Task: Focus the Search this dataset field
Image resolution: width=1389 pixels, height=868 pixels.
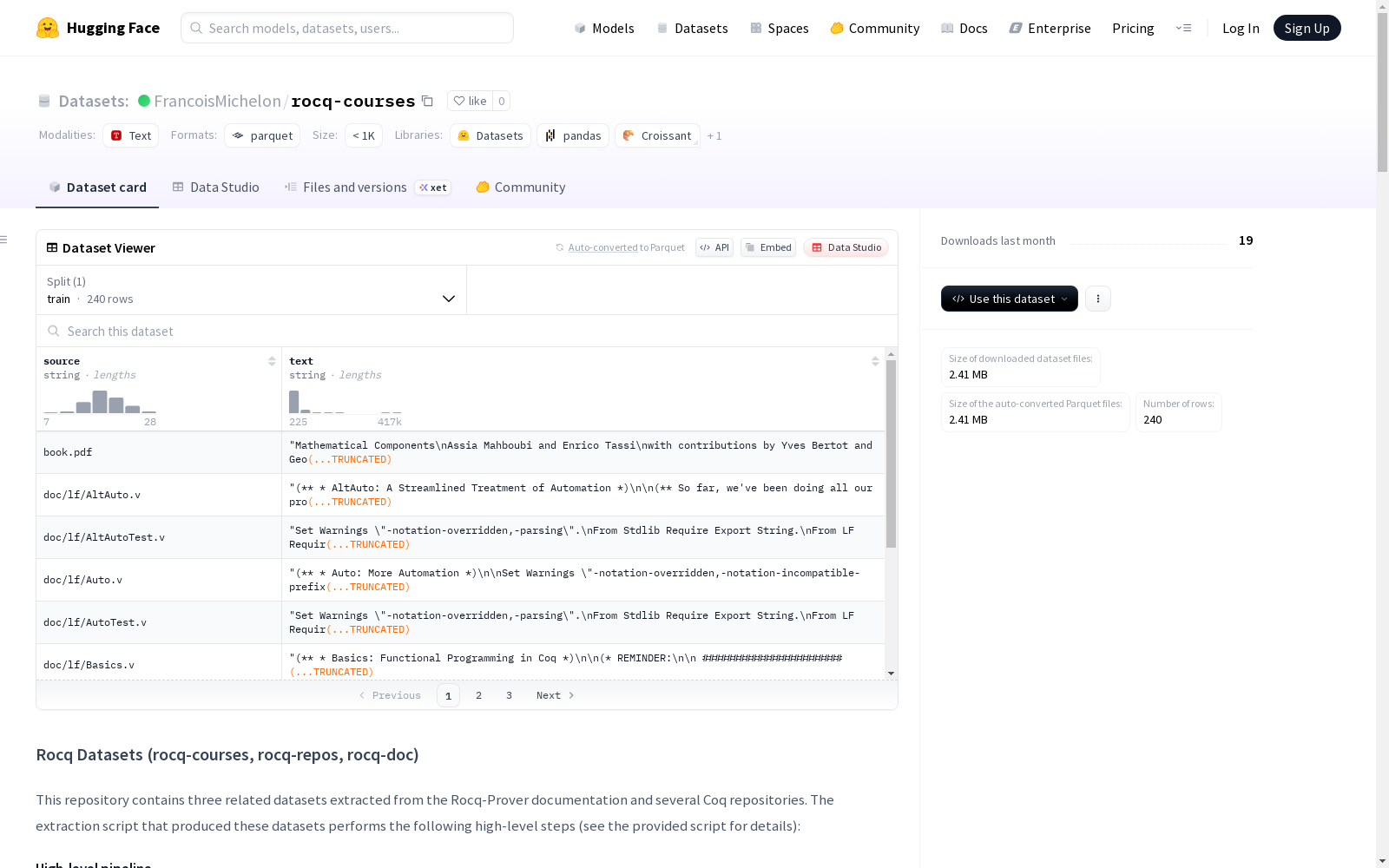Action: pos(467,331)
